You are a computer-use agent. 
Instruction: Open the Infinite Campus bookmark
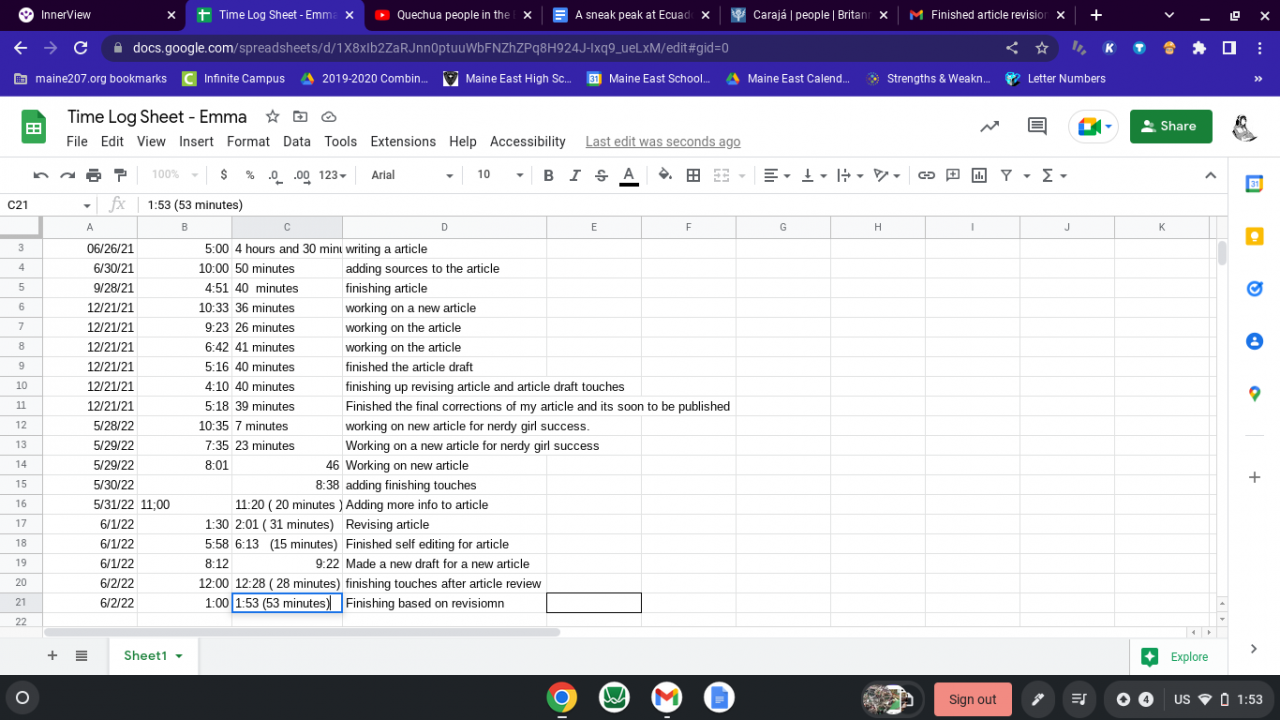234,78
